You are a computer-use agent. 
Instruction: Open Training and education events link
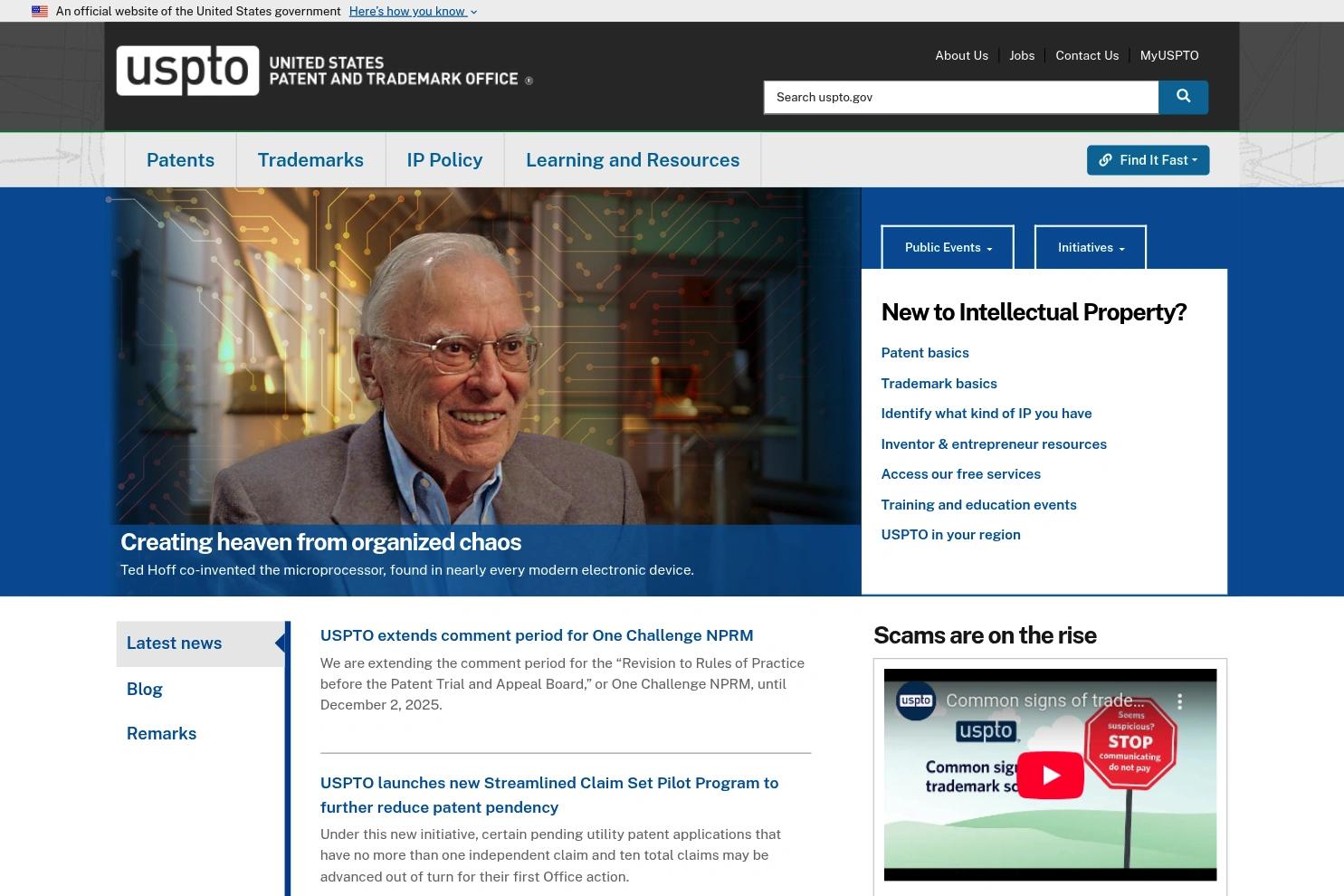pyautogui.click(x=978, y=505)
